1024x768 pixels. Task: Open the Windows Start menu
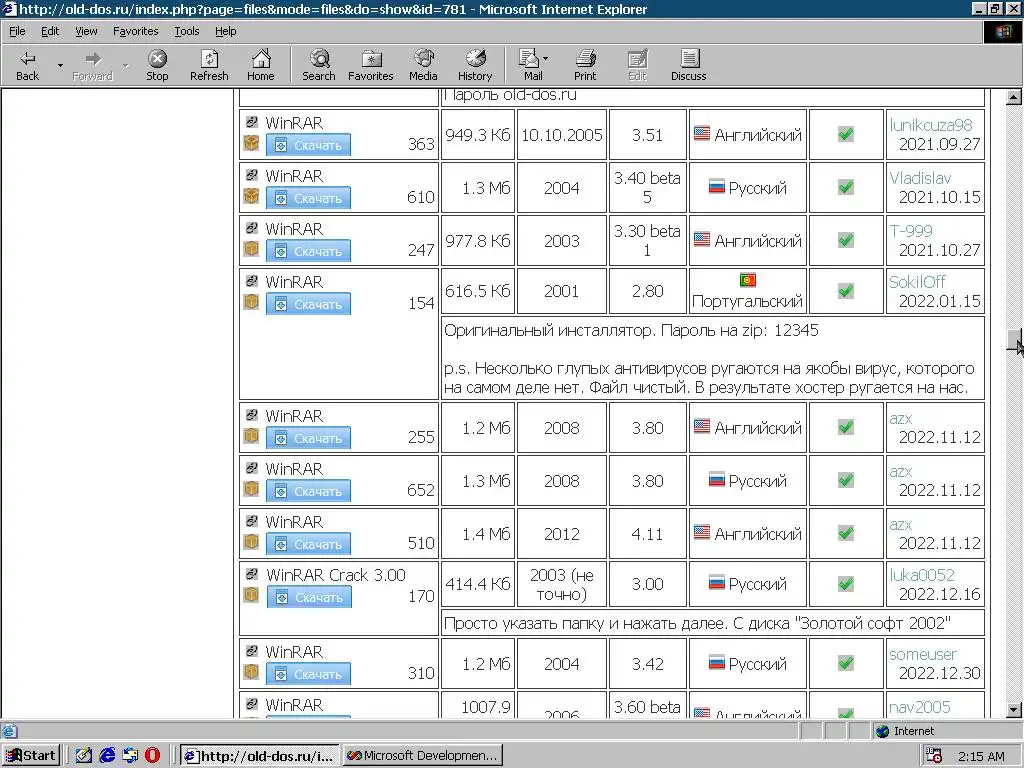[31, 756]
